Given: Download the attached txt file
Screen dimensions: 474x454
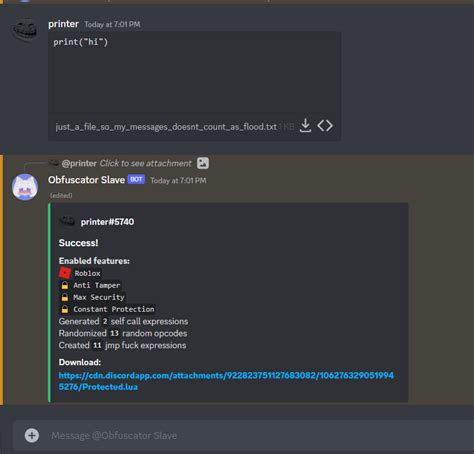Looking at the screenshot, I should (x=305, y=126).
